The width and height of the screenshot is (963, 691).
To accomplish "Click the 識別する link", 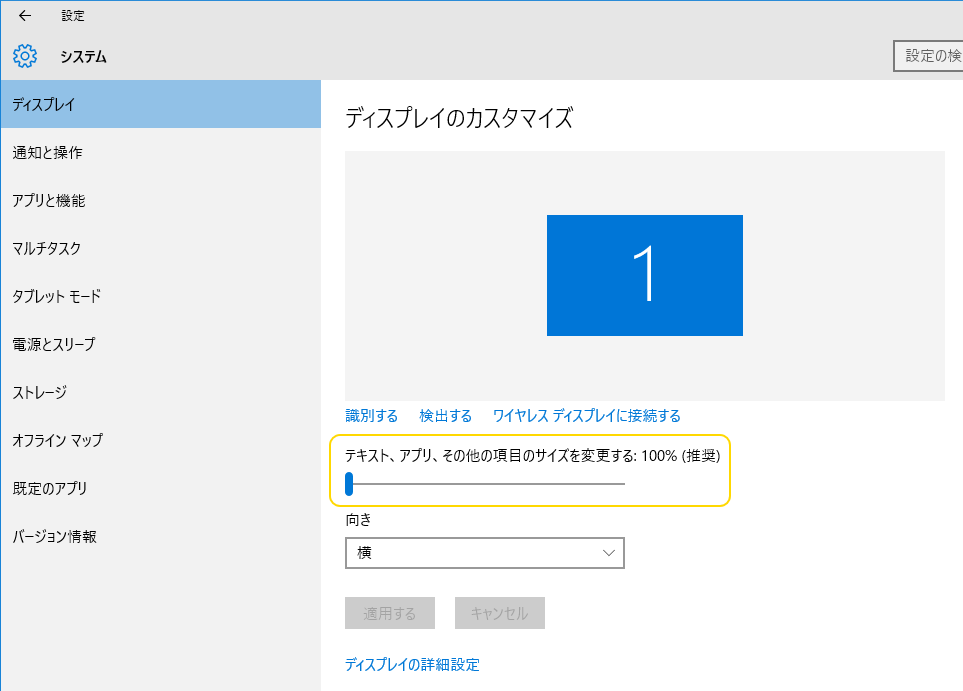I will click(x=372, y=416).
